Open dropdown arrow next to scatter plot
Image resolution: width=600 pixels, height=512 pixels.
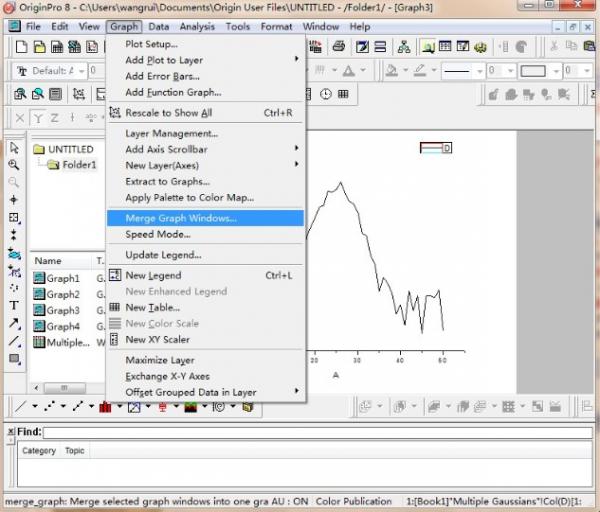(x=63, y=406)
